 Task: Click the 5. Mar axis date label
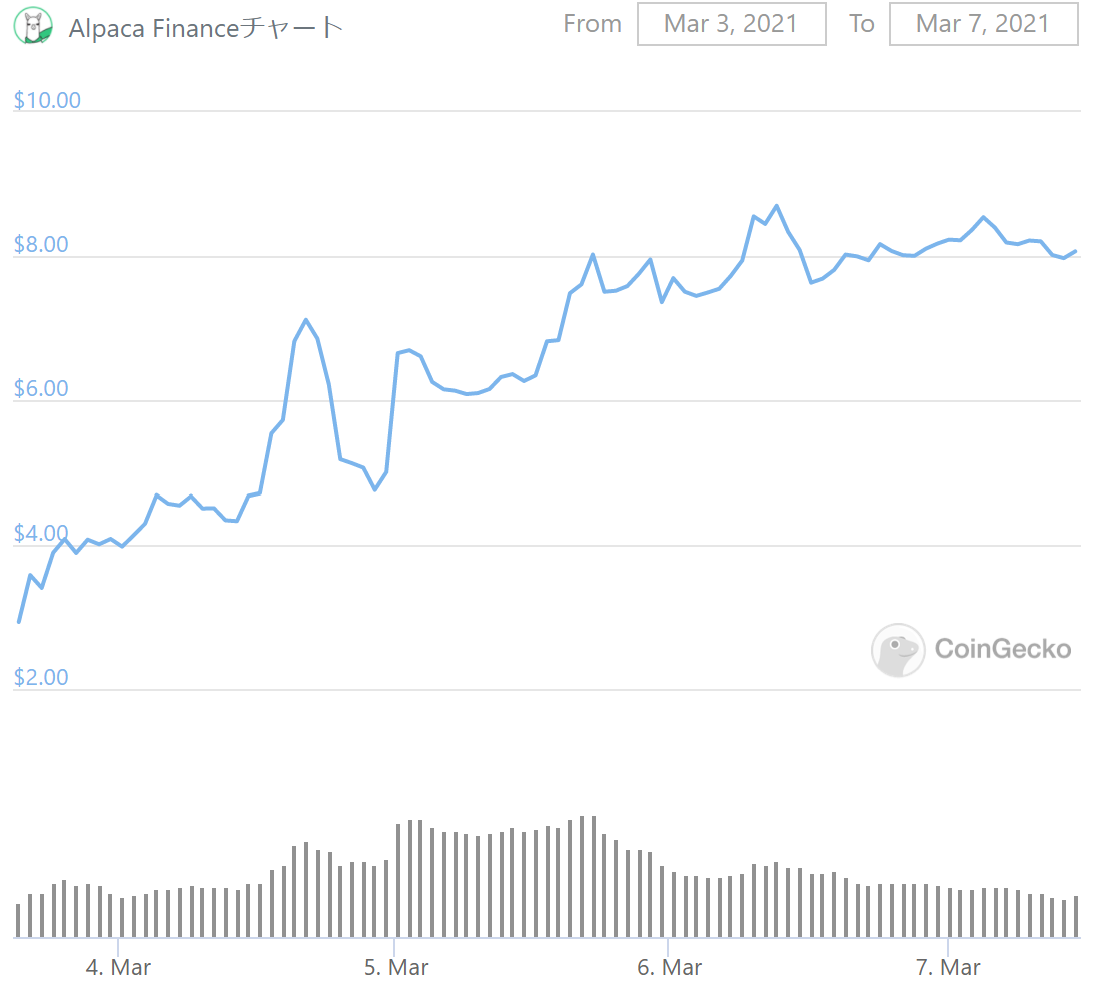pyautogui.click(x=397, y=967)
